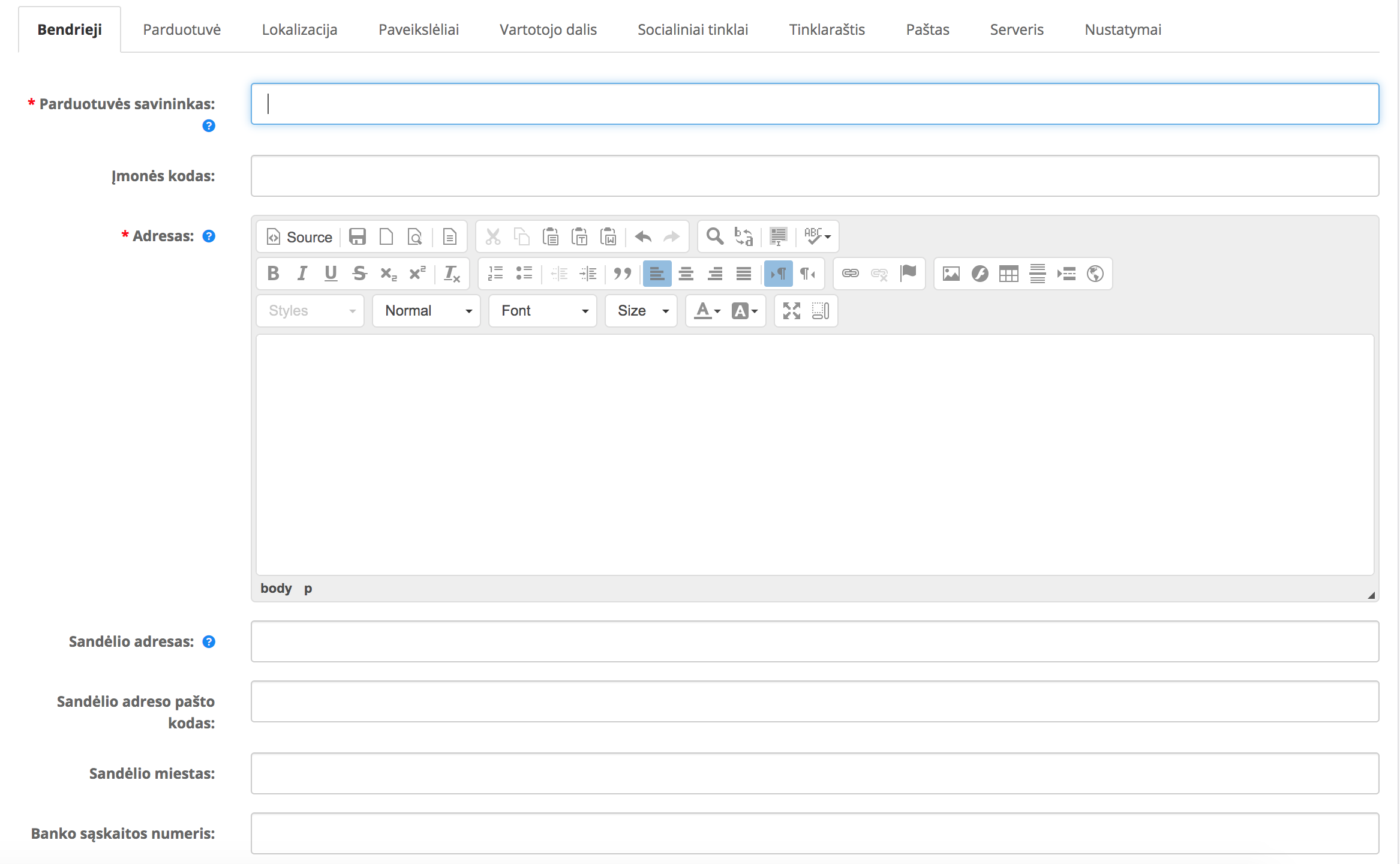
Task: Click the insert Link icon
Action: coord(851,274)
